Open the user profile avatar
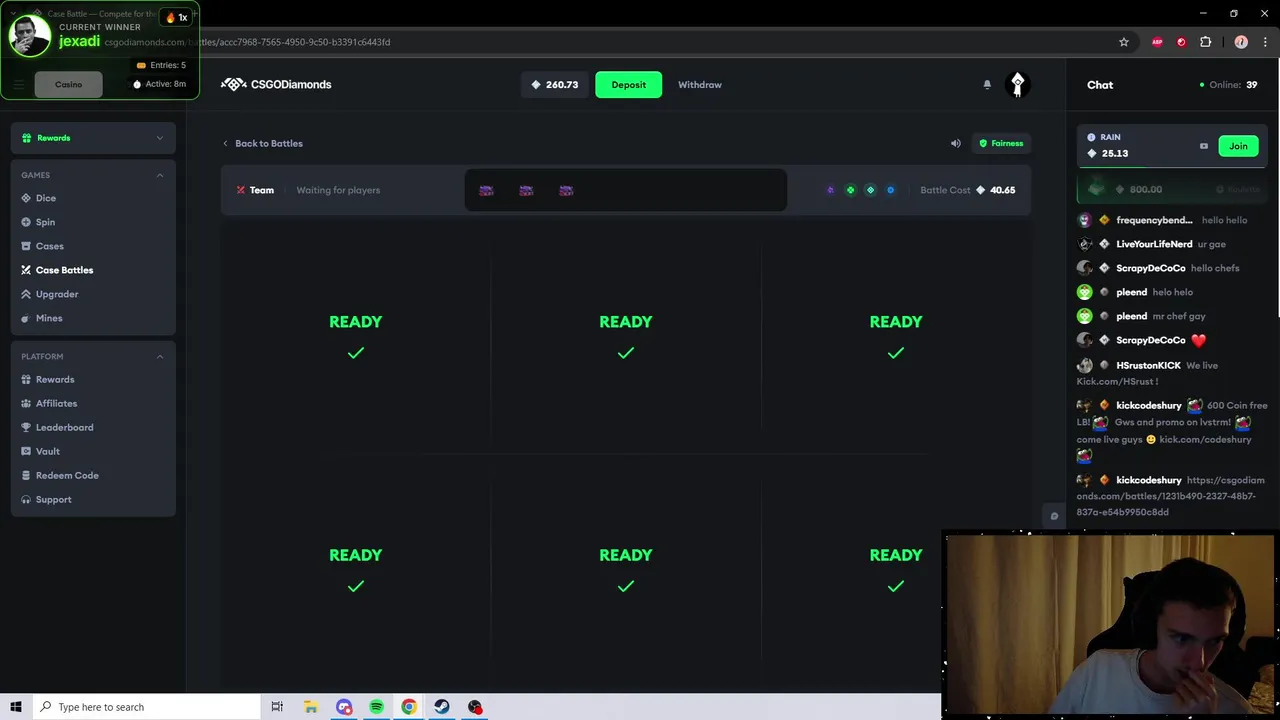The width and height of the screenshot is (1280, 720). coord(1017,85)
